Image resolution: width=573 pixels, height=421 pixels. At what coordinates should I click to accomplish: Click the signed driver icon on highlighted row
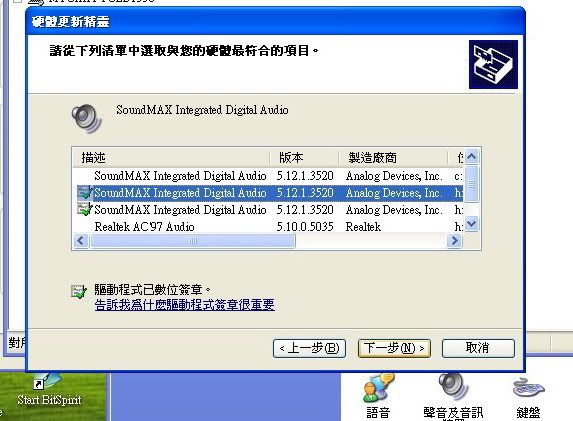coord(84,193)
